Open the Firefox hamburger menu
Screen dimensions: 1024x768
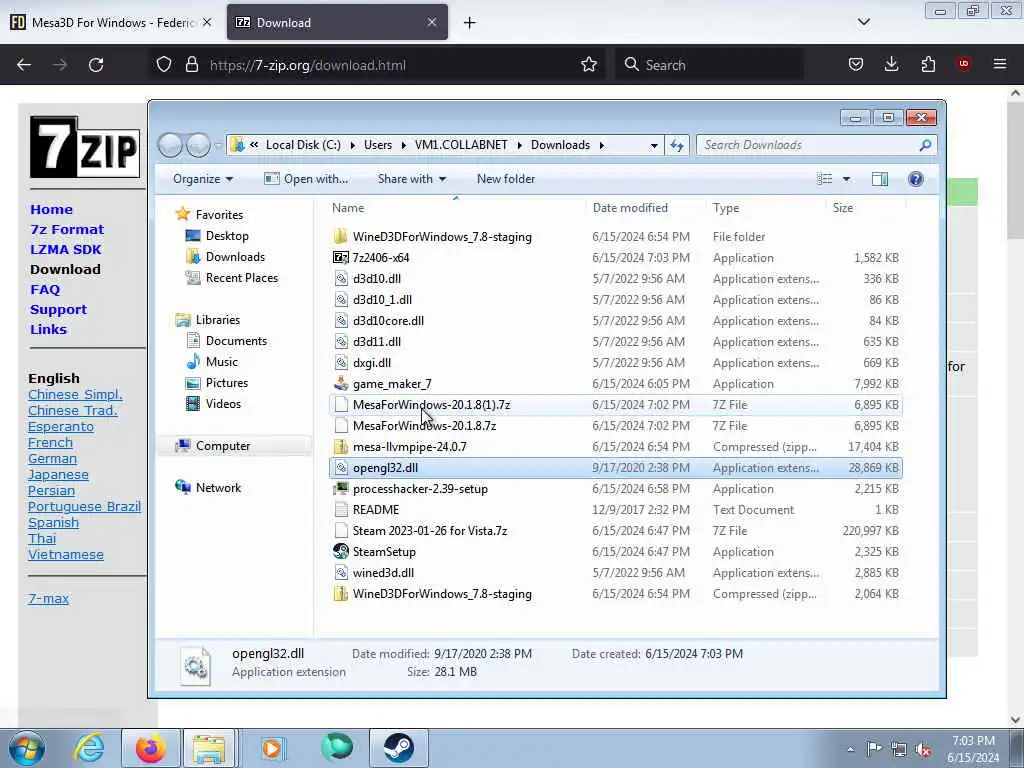(x=1000, y=64)
